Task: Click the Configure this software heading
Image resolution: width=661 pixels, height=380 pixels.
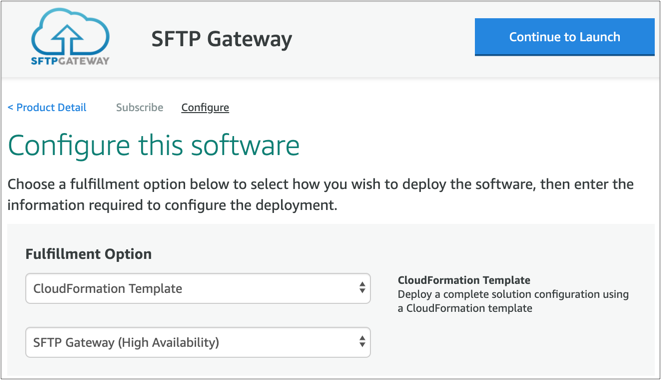Action: (154, 146)
